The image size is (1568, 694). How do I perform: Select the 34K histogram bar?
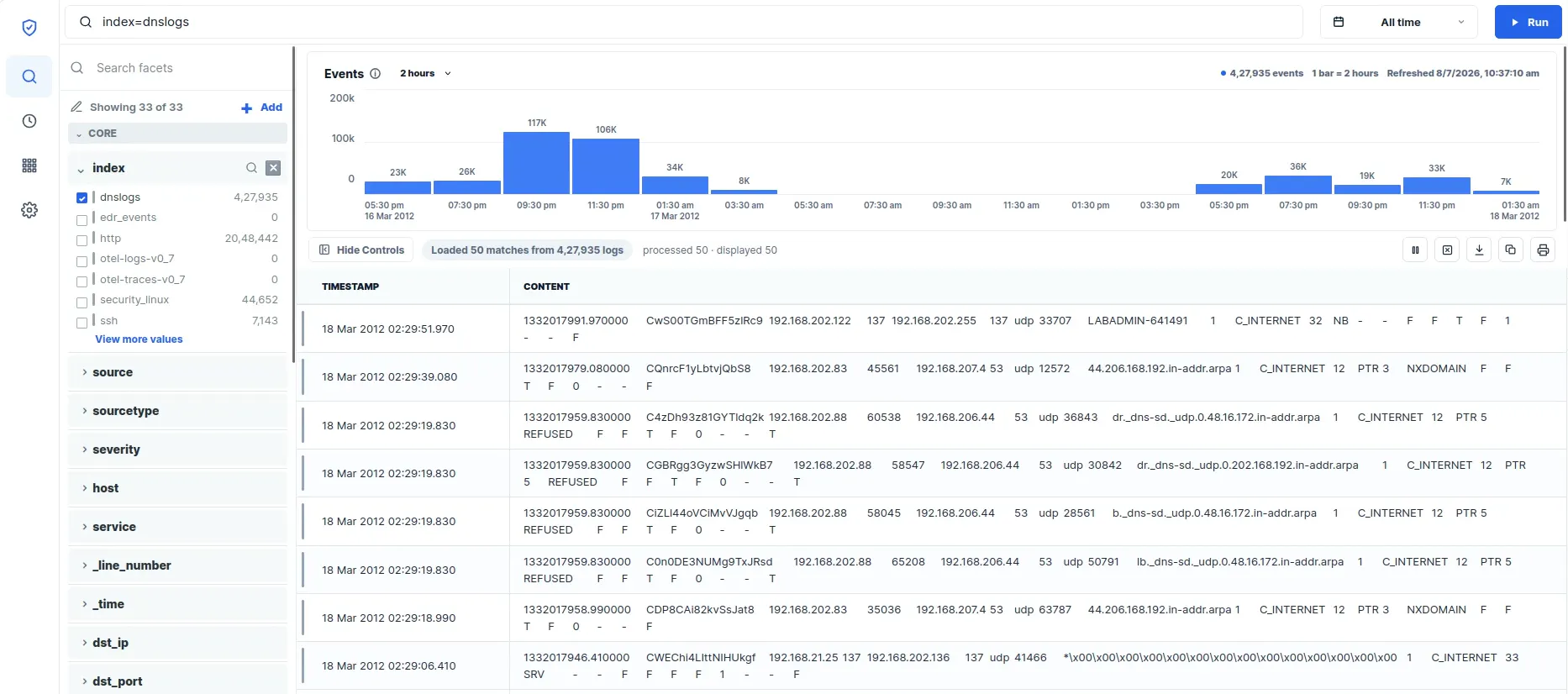[x=675, y=185]
